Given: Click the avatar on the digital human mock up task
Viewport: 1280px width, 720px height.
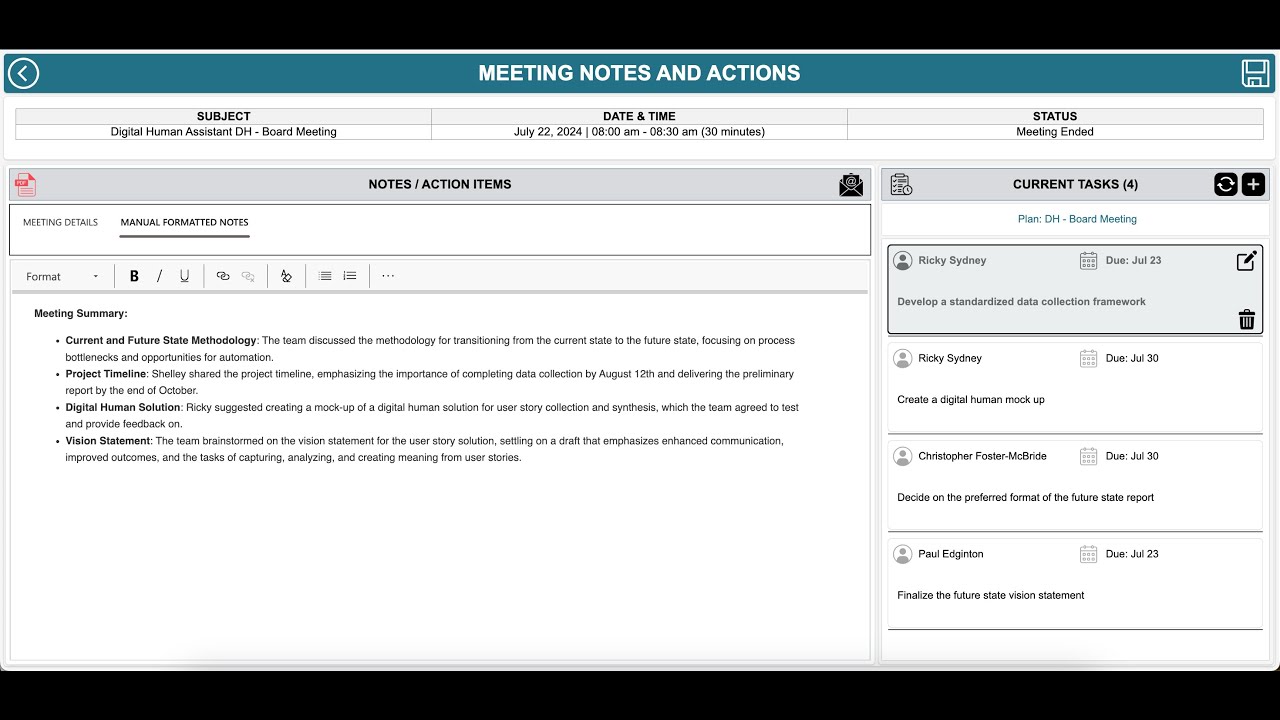Looking at the screenshot, I should [x=903, y=358].
